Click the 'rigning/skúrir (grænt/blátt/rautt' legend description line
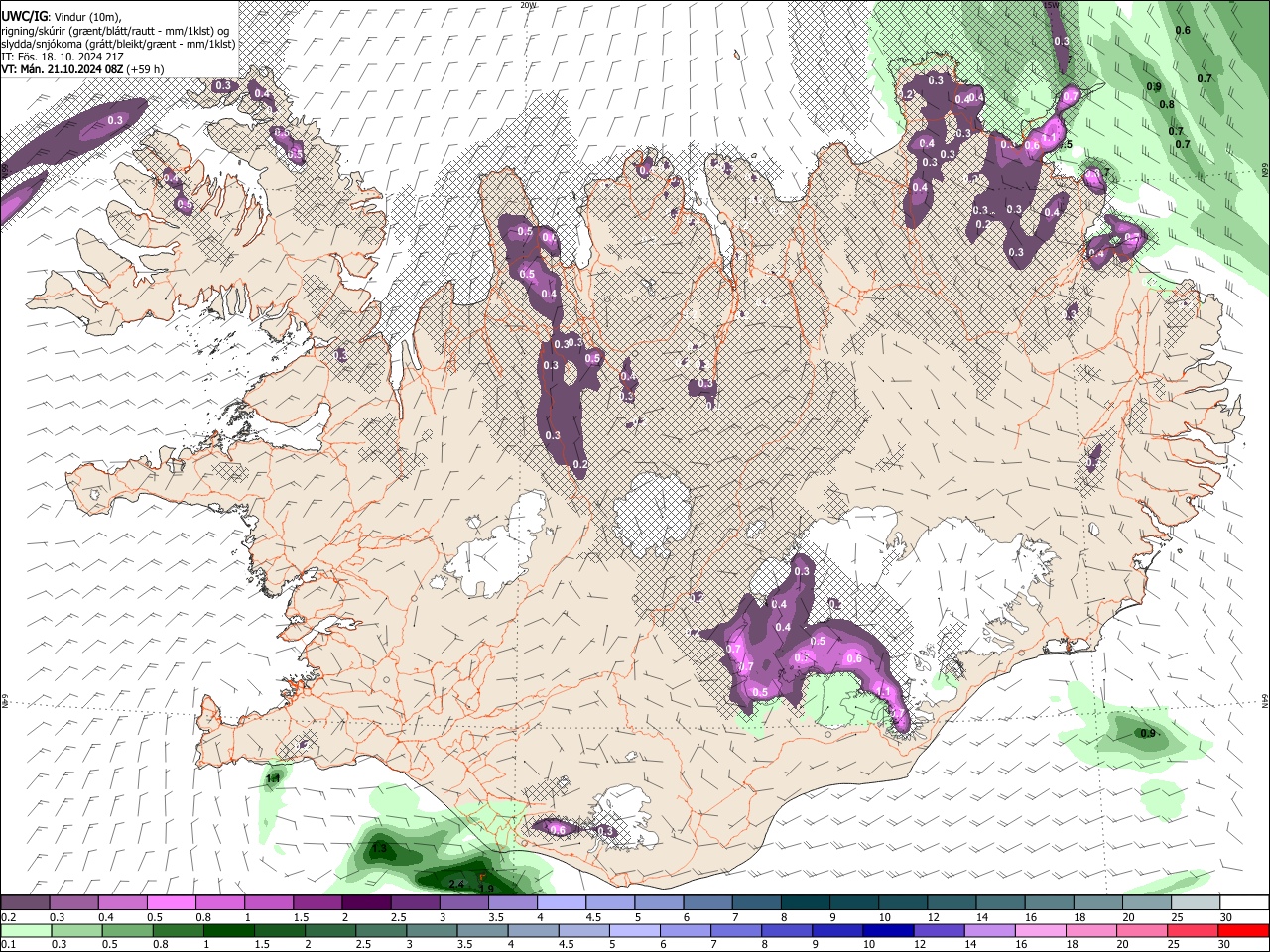 (116, 30)
